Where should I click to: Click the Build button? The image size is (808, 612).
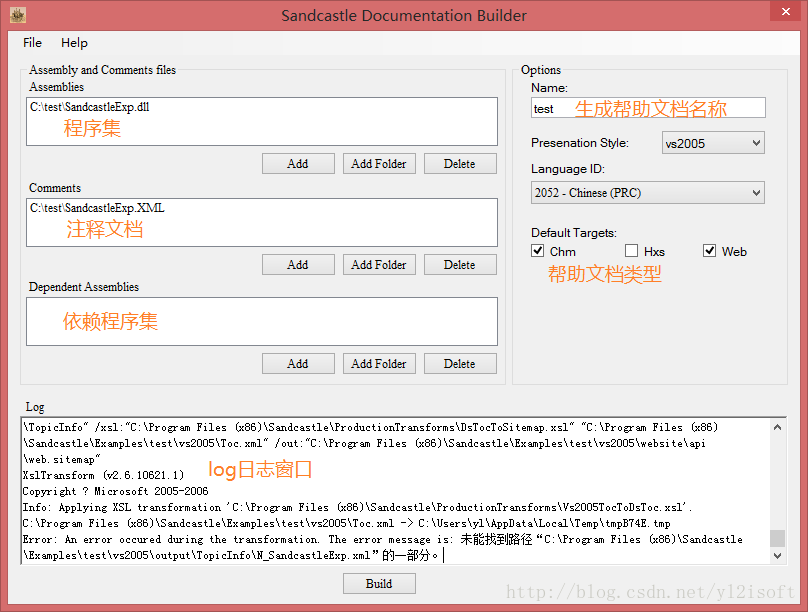379,584
